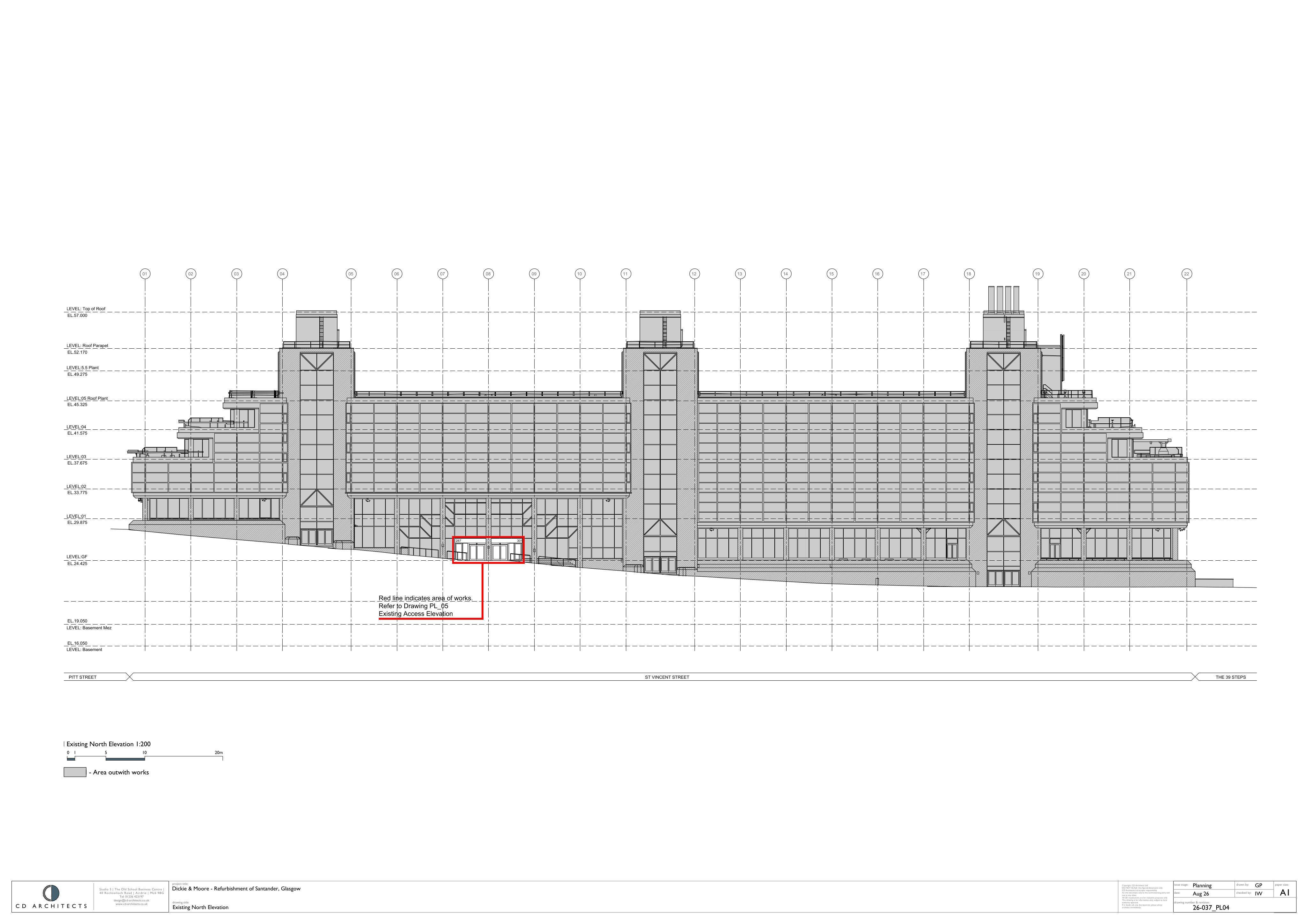
Task: Click the 1:200 scale bar
Action: (x=145, y=756)
